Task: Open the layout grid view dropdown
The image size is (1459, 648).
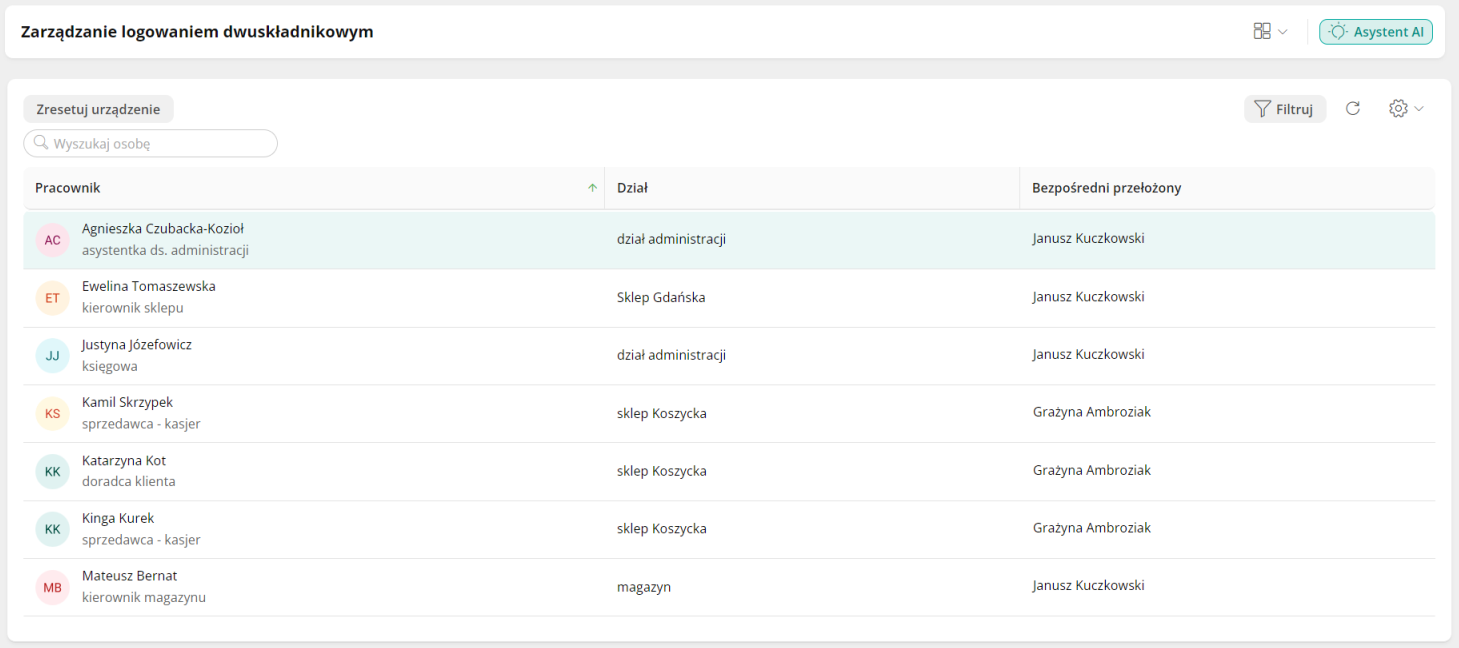Action: [x=1269, y=32]
